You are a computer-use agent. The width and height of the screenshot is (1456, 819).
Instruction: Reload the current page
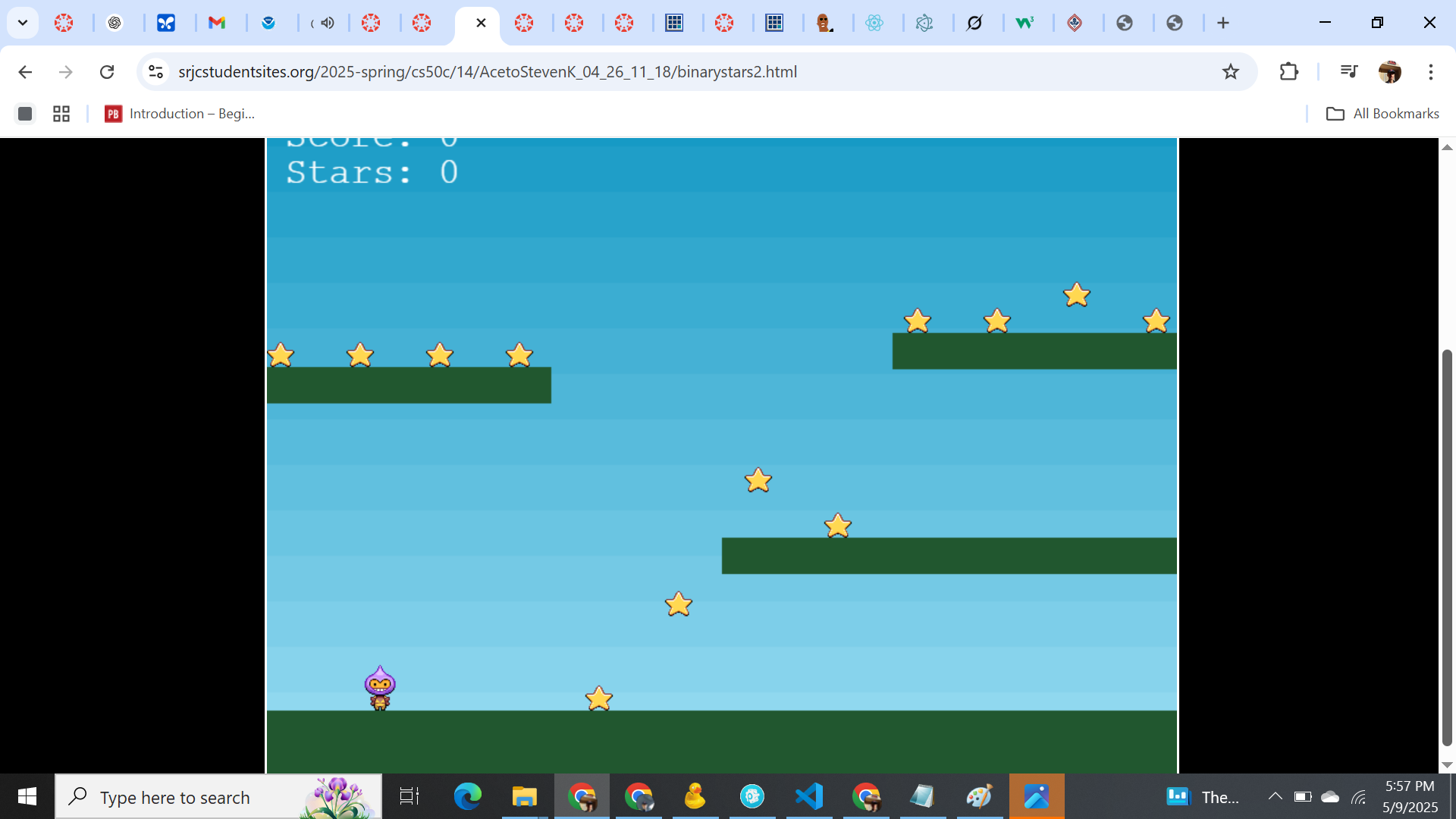(x=107, y=72)
